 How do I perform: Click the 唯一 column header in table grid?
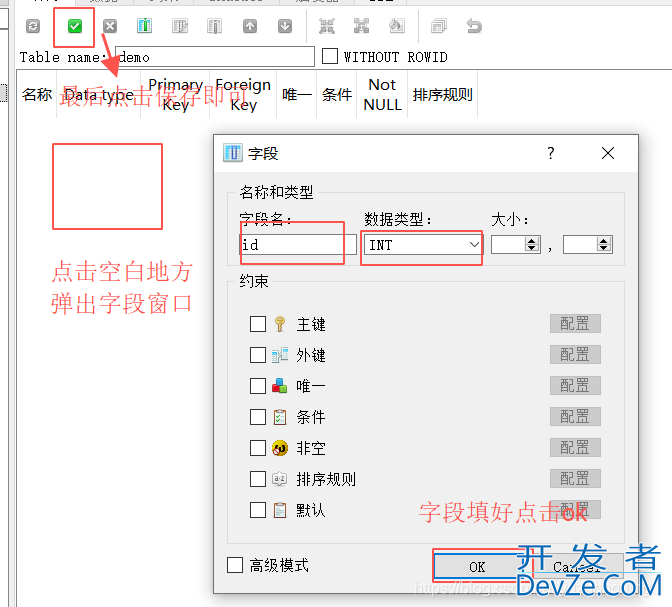pyautogui.click(x=297, y=94)
